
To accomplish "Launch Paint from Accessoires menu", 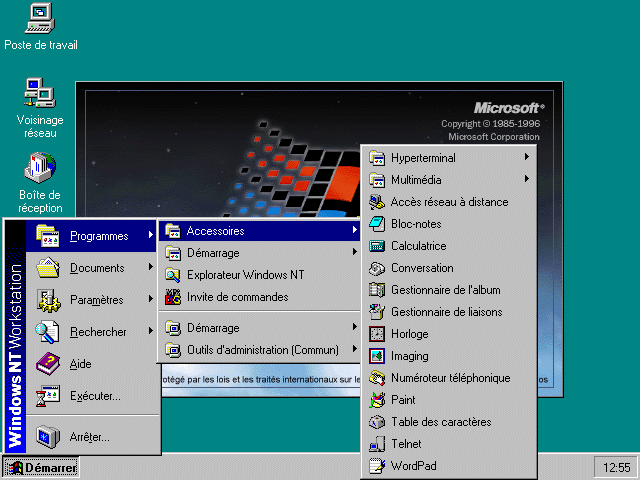I will click(403, 400).
